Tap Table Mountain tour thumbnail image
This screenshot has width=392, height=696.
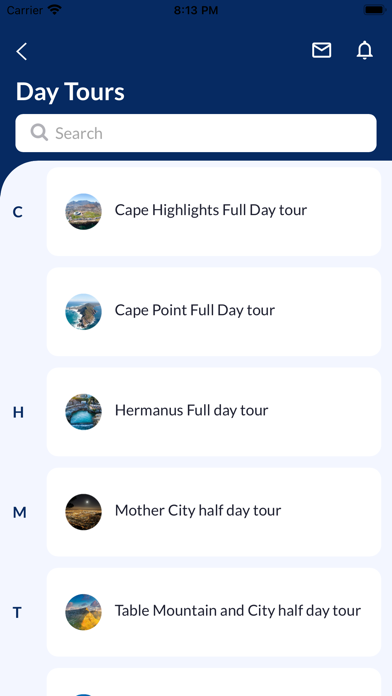point(83,612)
